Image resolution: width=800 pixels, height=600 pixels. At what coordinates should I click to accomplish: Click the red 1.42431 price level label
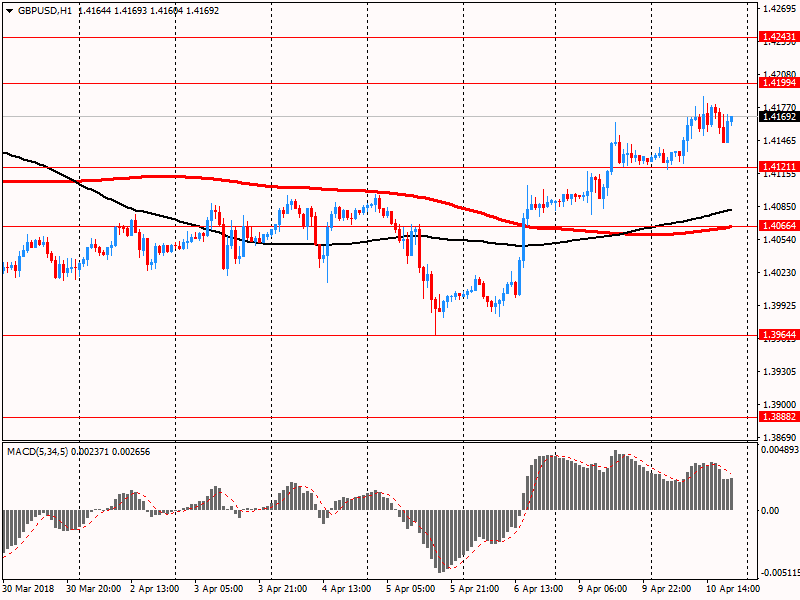click(778, 37)
